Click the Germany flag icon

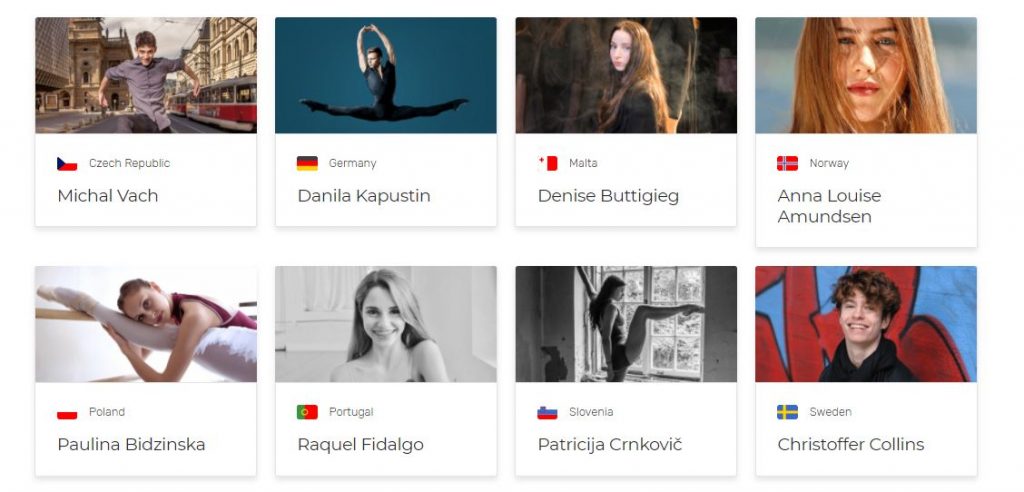point(307,163)
